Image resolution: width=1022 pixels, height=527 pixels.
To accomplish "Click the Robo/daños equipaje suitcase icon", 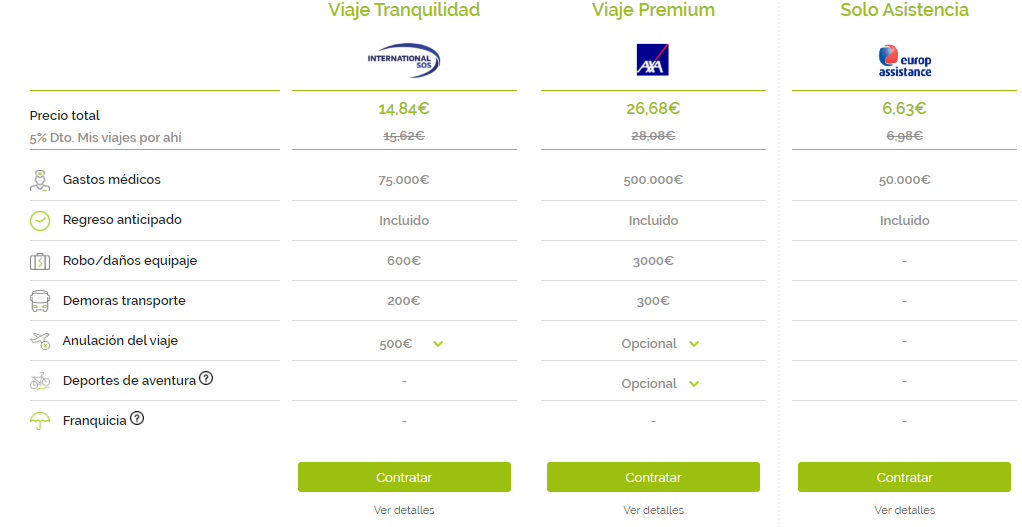I will tap(40, 261).
